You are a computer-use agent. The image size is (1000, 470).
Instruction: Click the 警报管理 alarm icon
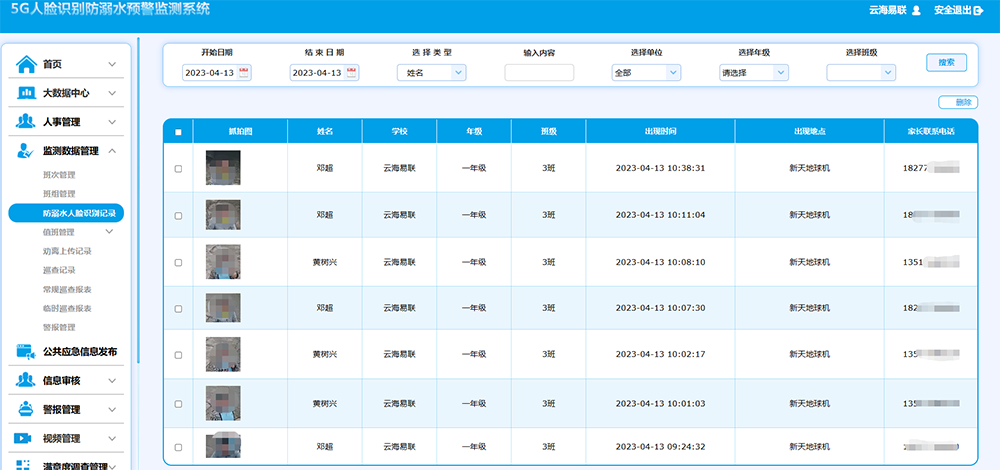[26, 409]
